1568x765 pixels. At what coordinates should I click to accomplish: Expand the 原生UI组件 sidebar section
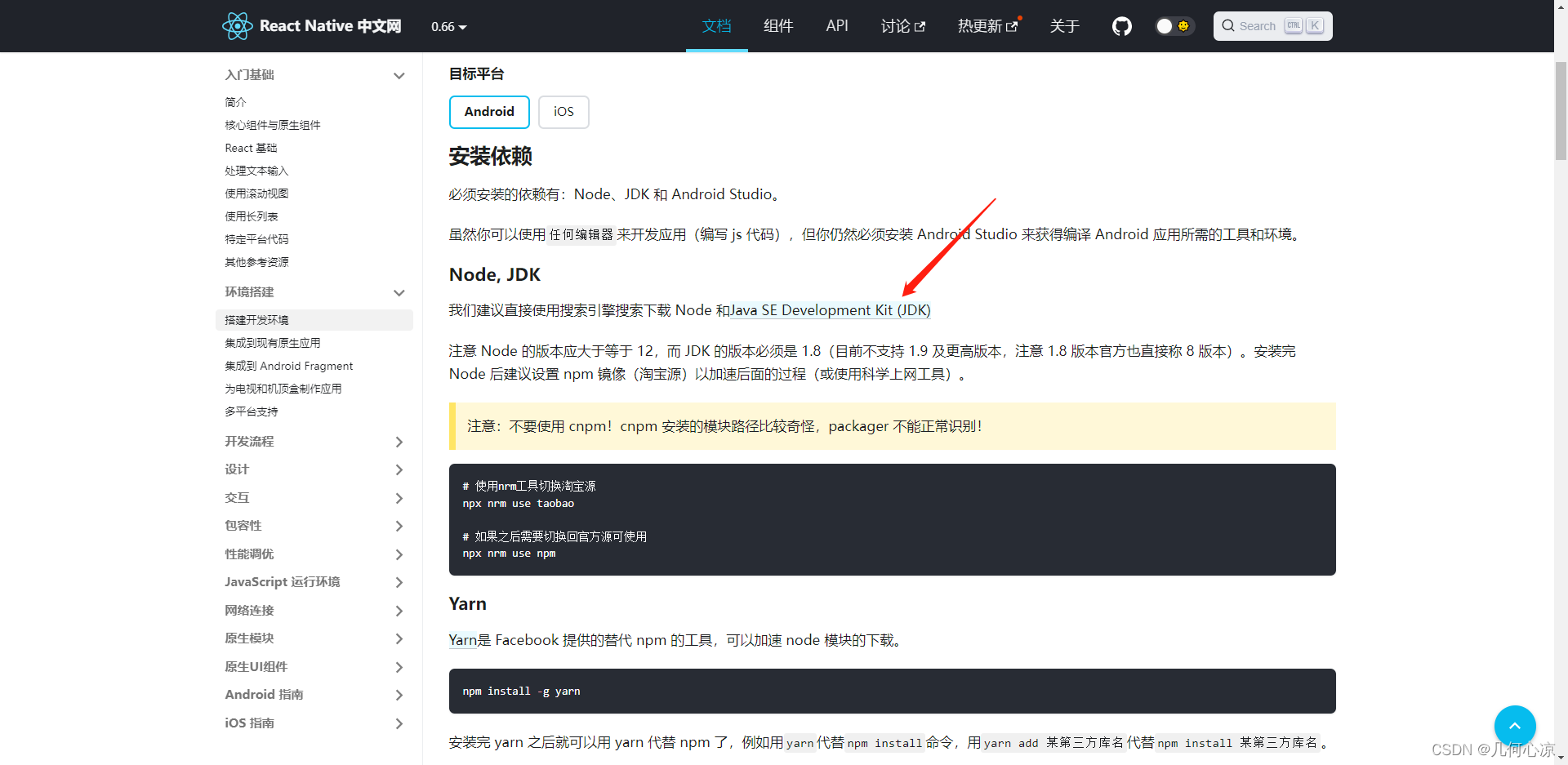315,667
